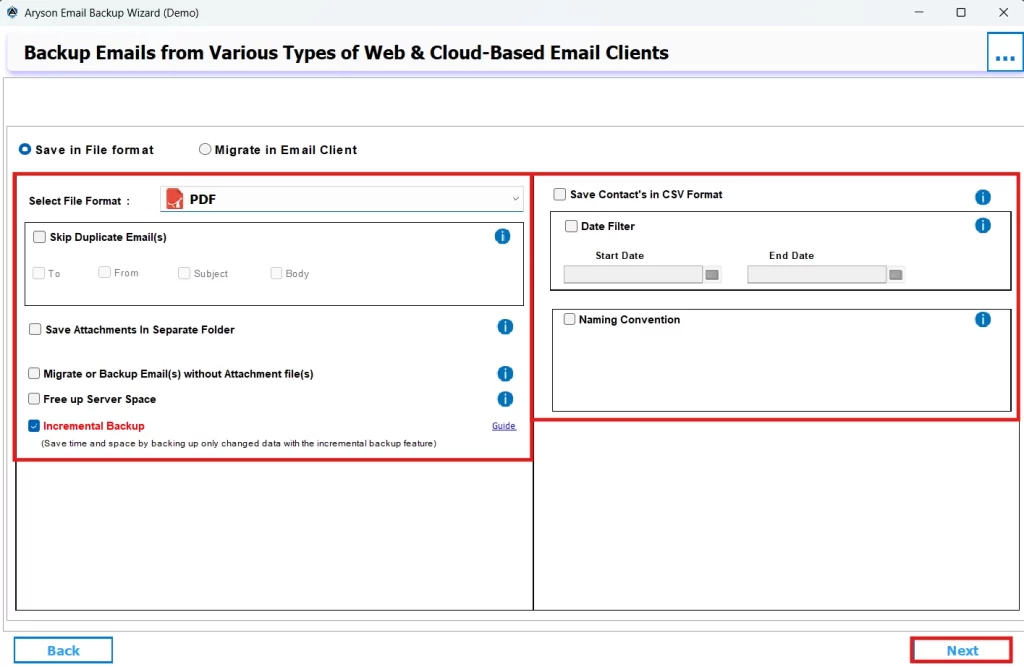The height and width of the screenshot is (667, 1024).
Task: Click the info icon beside Save Attachments In Separate Folder
Action: coord(505,326)
